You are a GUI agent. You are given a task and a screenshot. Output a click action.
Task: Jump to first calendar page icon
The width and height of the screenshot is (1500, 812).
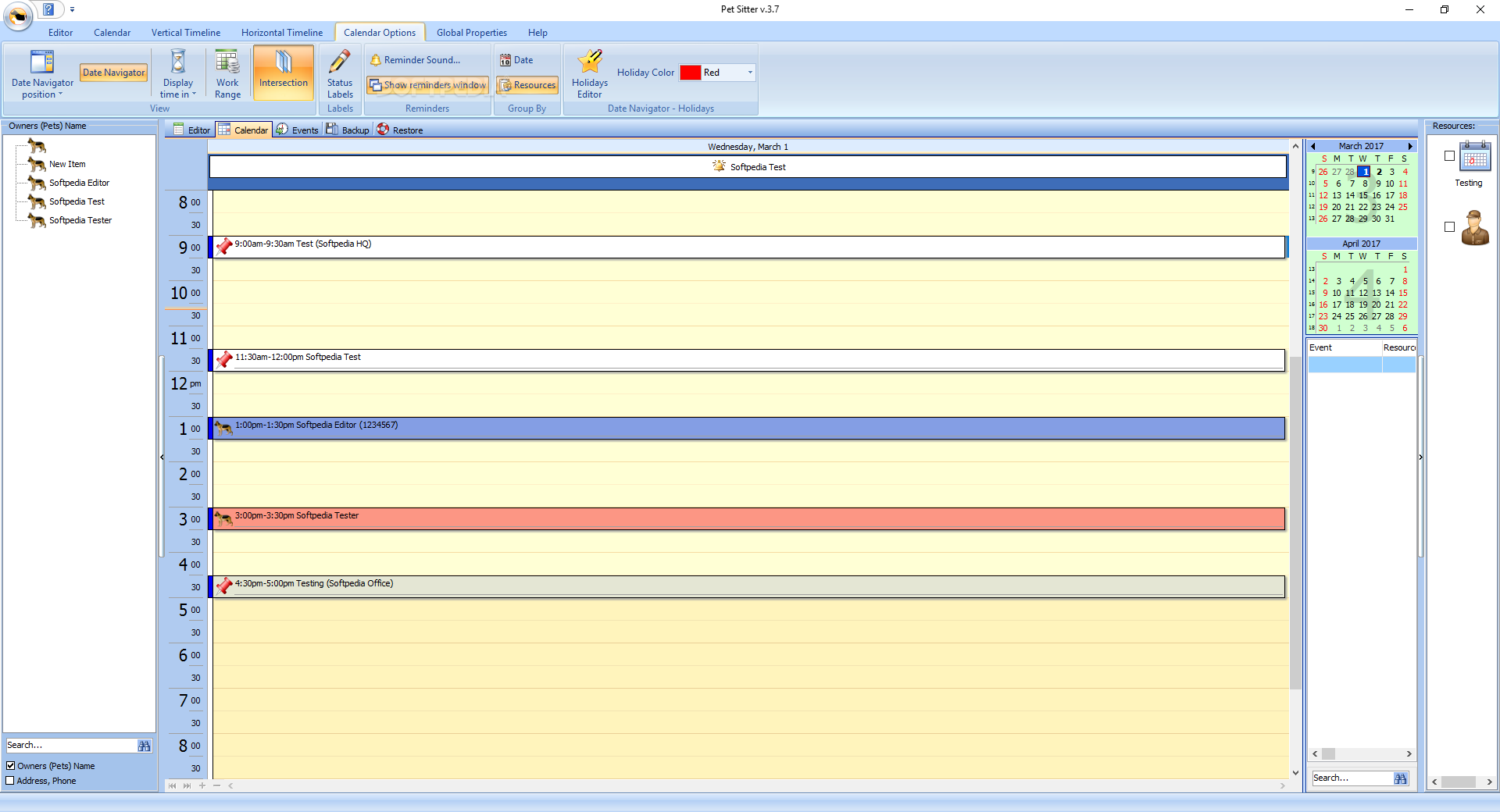click(172, 785)
